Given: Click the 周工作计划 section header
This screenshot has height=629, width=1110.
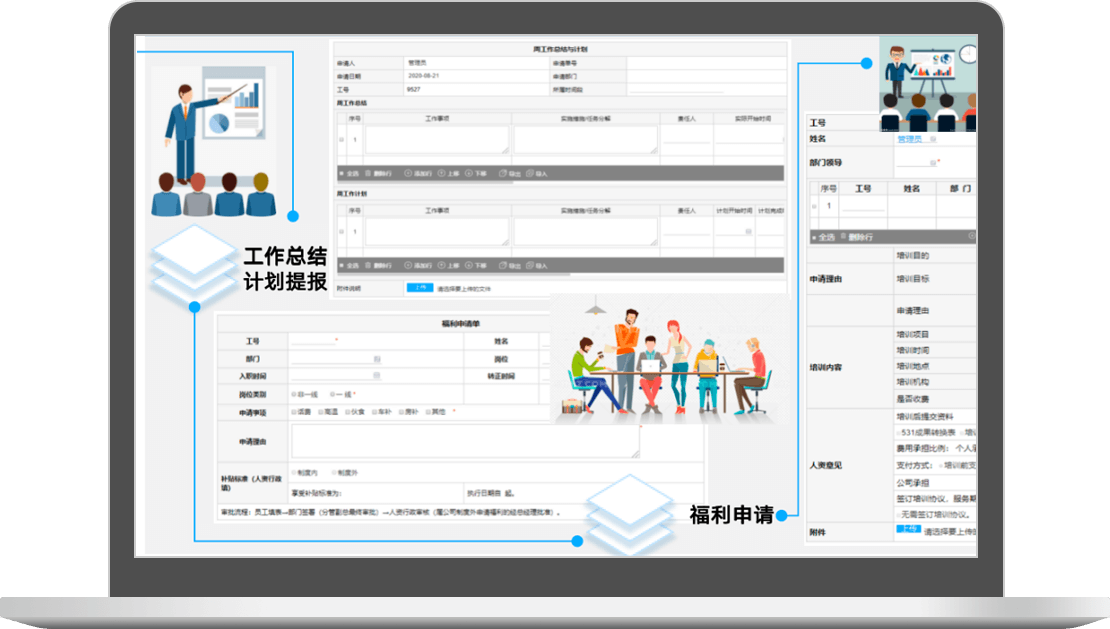Looking at the screenshot, I should pyautogui.click(x=353, y=193).
